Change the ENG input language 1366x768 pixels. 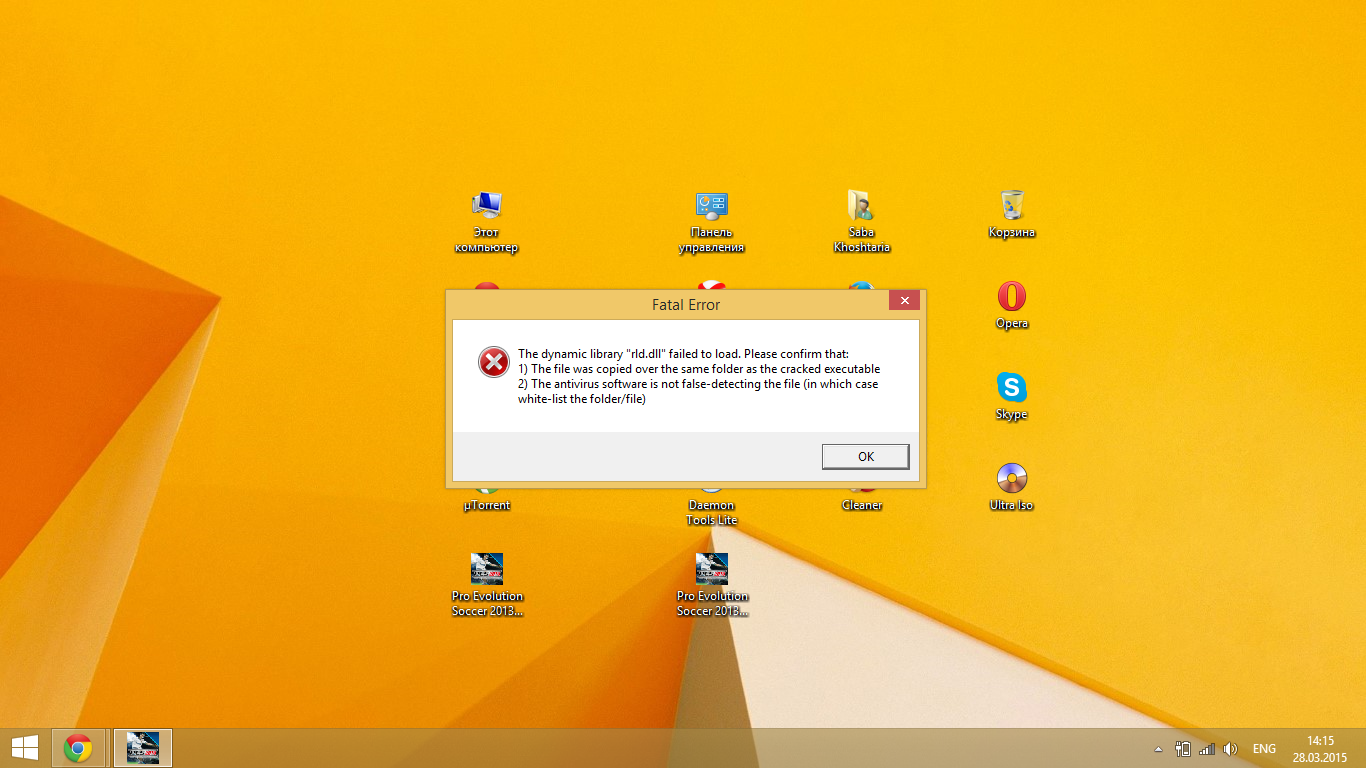click(1264, 749)
